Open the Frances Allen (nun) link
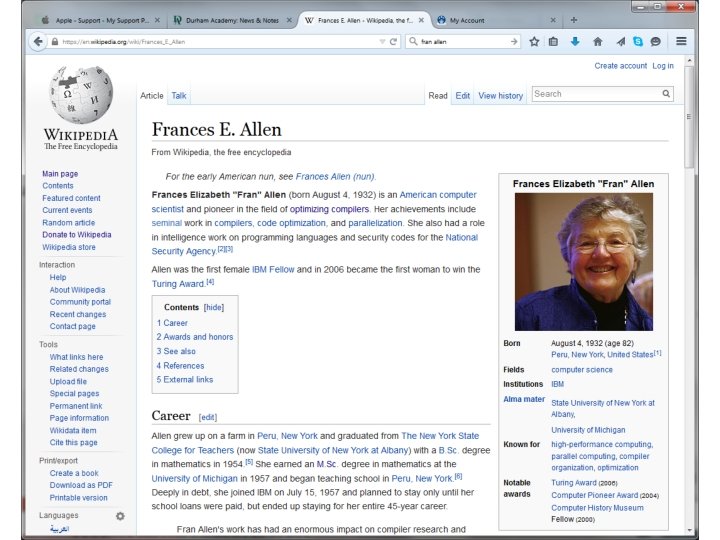 [x=335, y=176]
